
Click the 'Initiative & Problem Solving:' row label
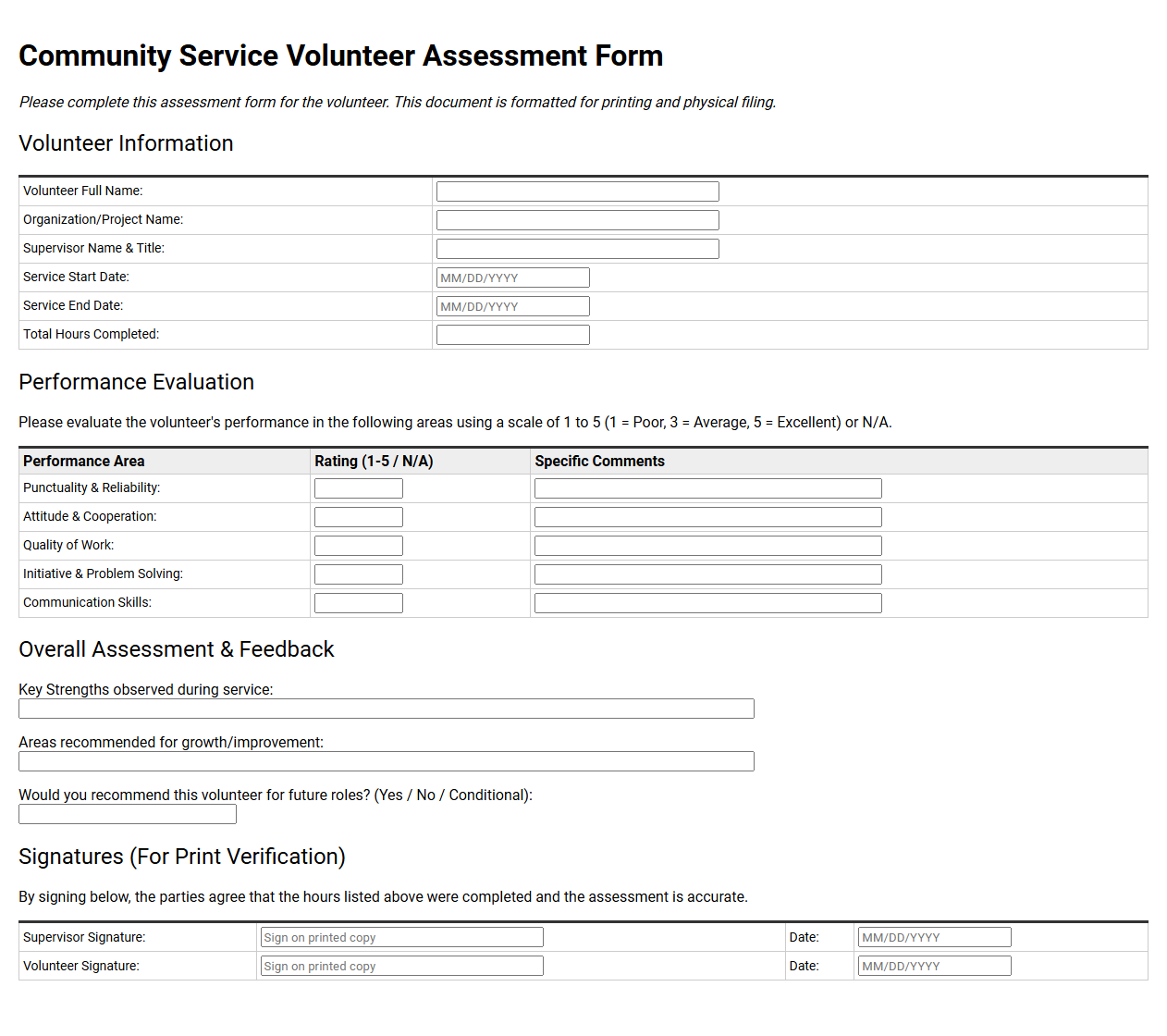coord(103,573)
